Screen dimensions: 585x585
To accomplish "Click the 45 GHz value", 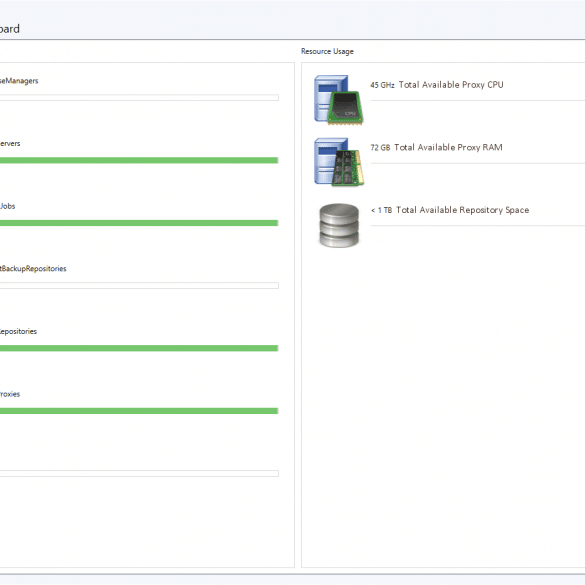I will [382, 85].
